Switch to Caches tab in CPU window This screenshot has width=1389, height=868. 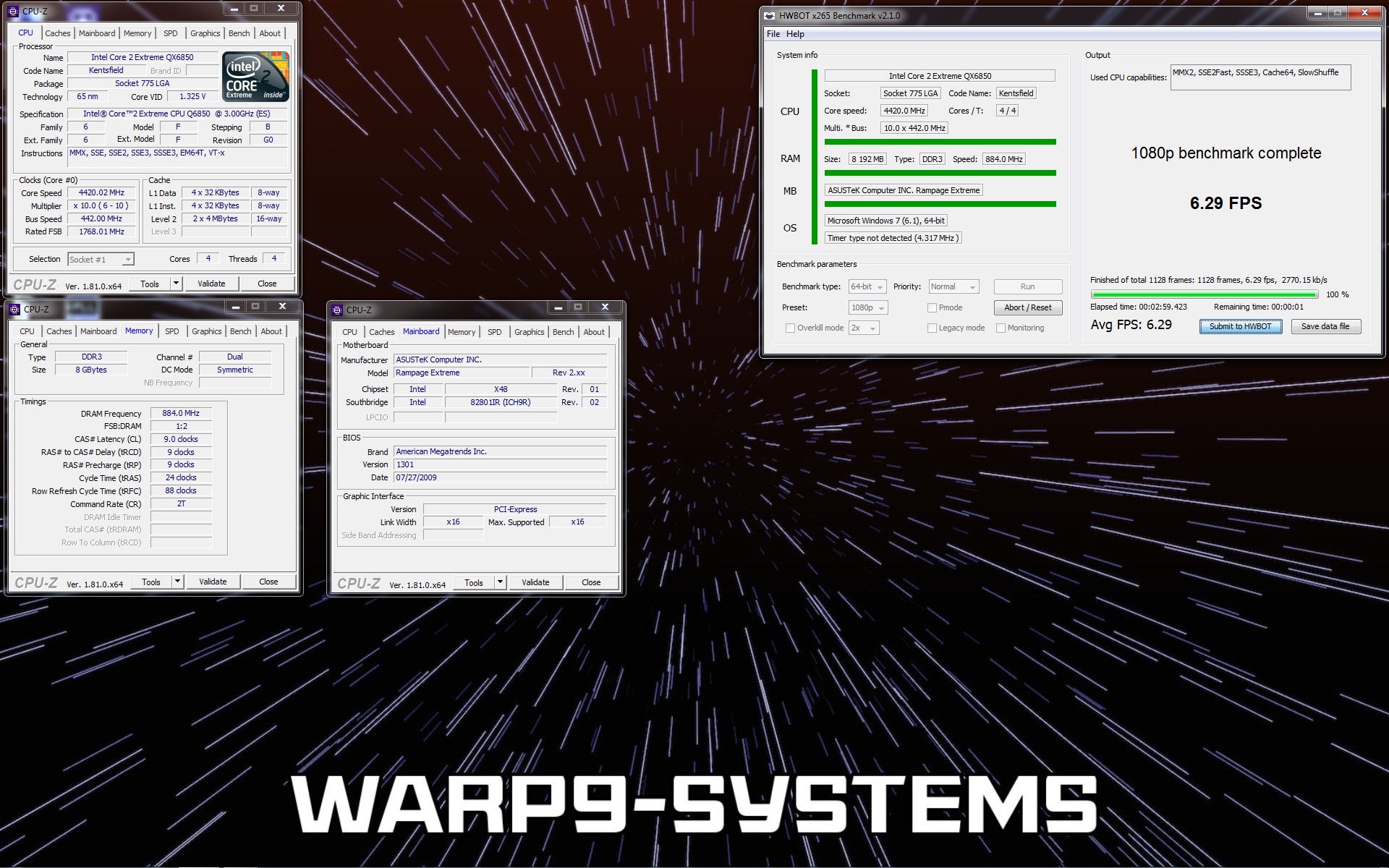(x=57, y=33)
